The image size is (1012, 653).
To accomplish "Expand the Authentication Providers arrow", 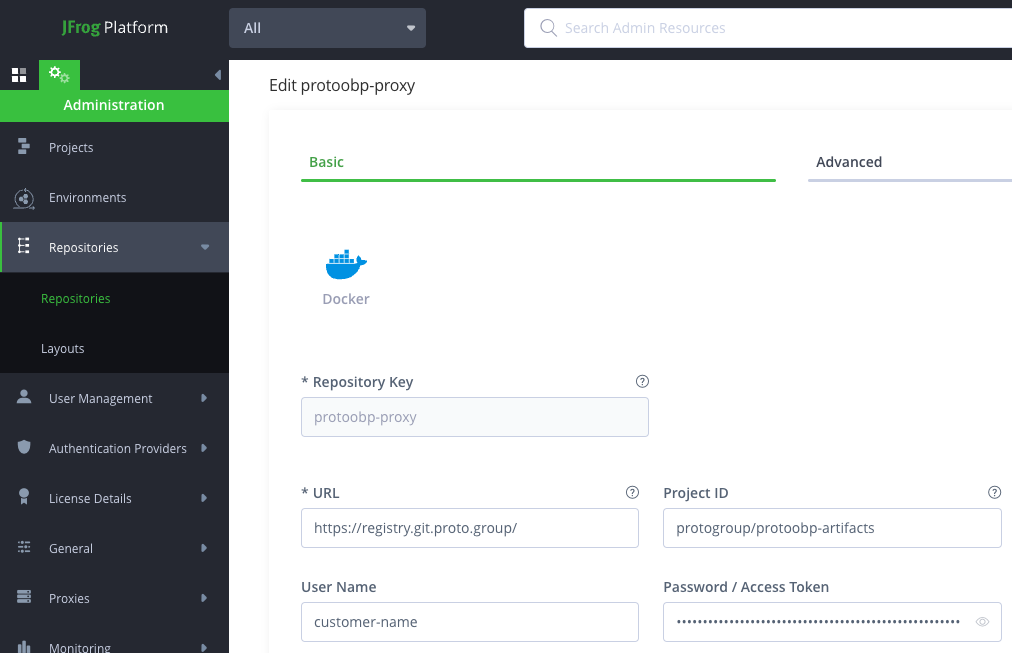I will tap(204, 448).
